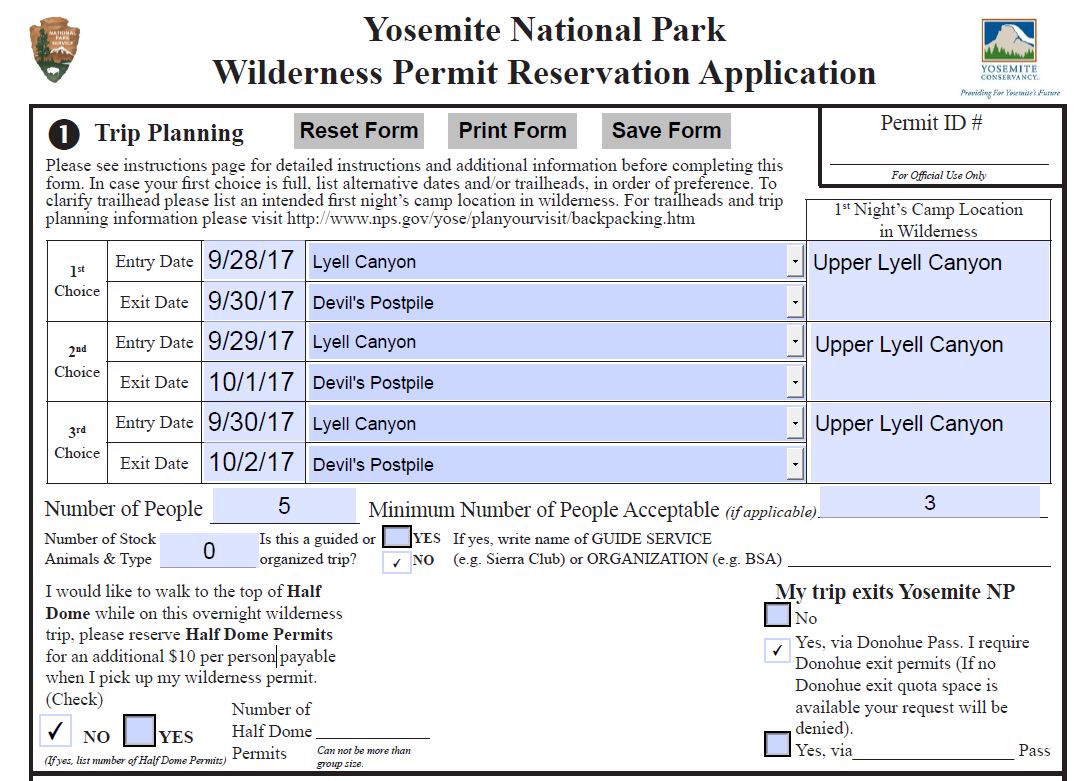Open 2nd choice exit trailhead dropdown arrow
Image resolution: width=1092 pixels, height=781 pixels.
795,382
